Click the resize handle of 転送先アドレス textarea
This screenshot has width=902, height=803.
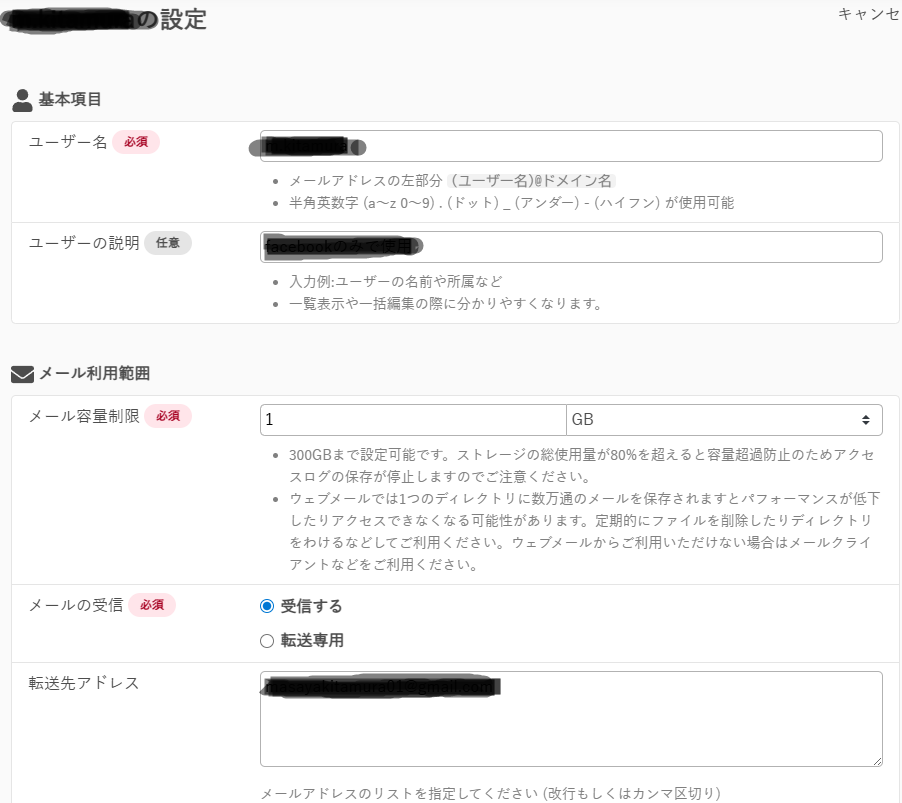tap(876, 760)
